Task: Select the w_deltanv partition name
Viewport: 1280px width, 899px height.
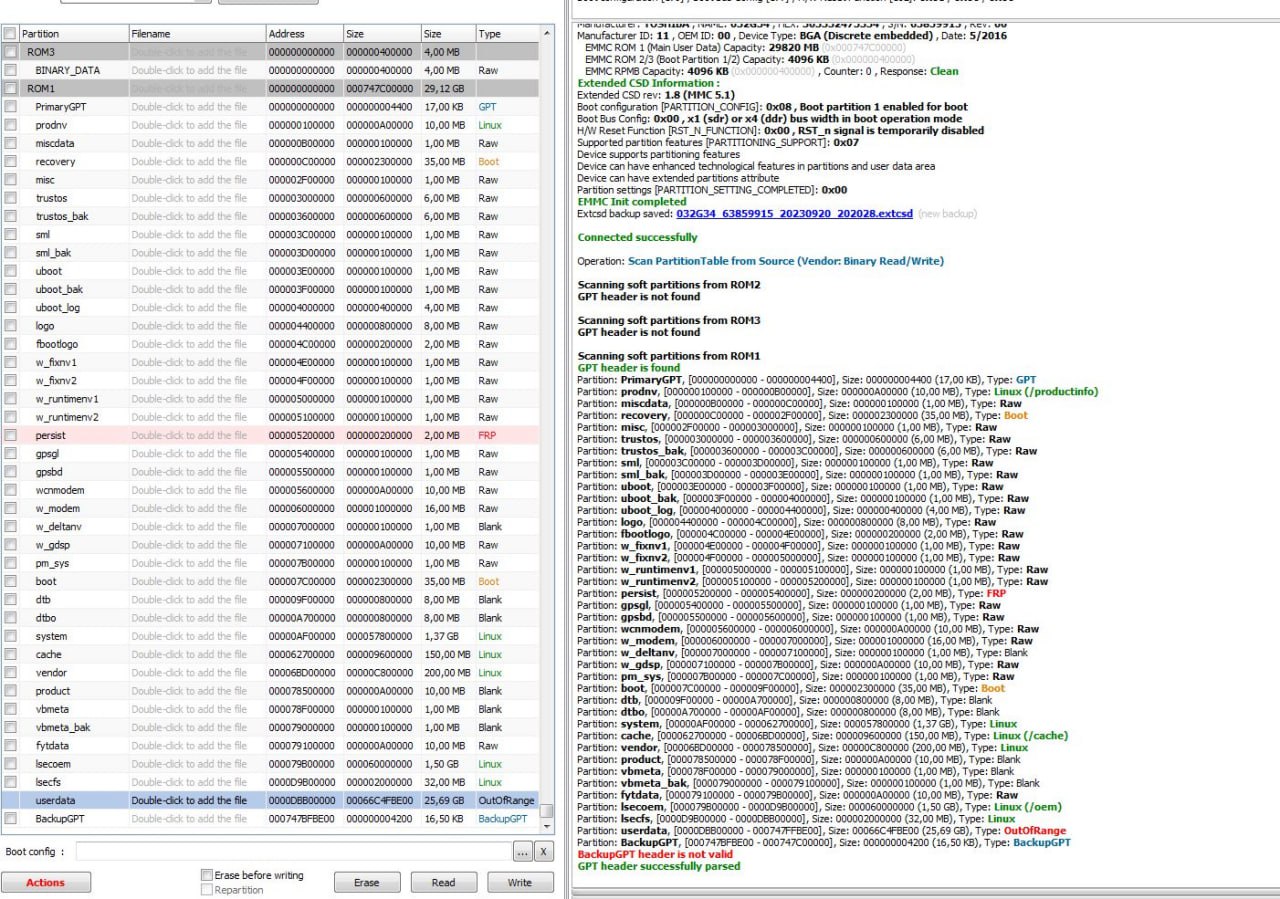Action: pyautogui.click(x=58, y=526)
